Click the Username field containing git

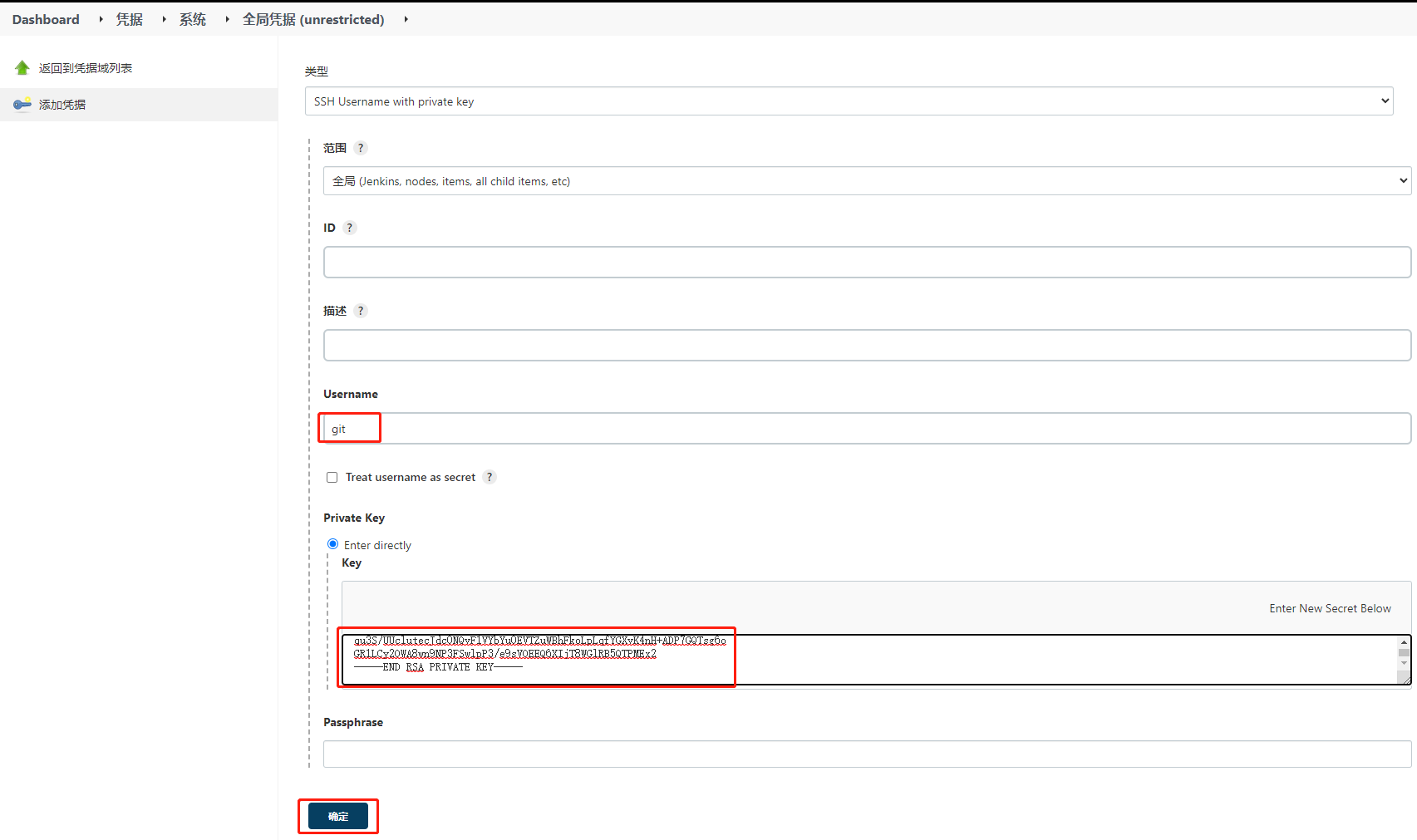coord(867,429)
